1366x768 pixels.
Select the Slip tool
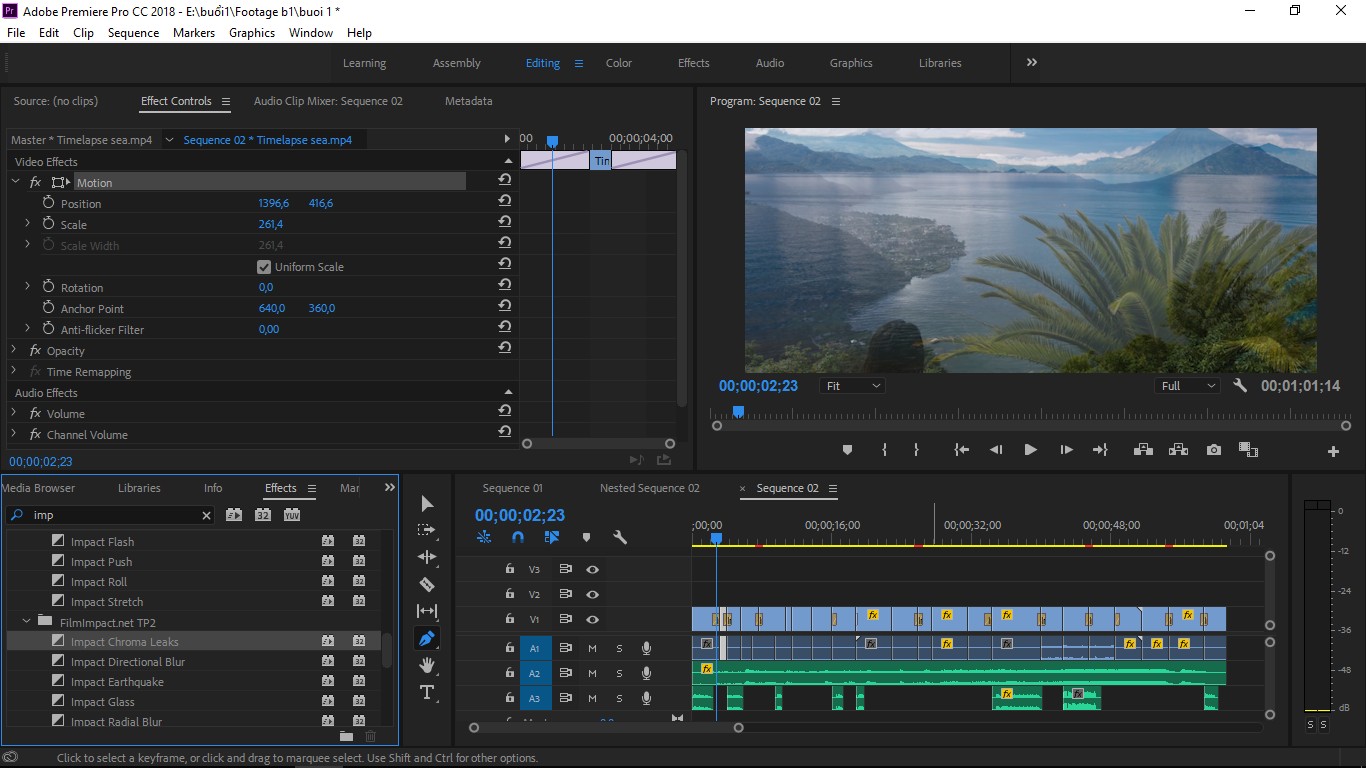(x=427, y=611)
